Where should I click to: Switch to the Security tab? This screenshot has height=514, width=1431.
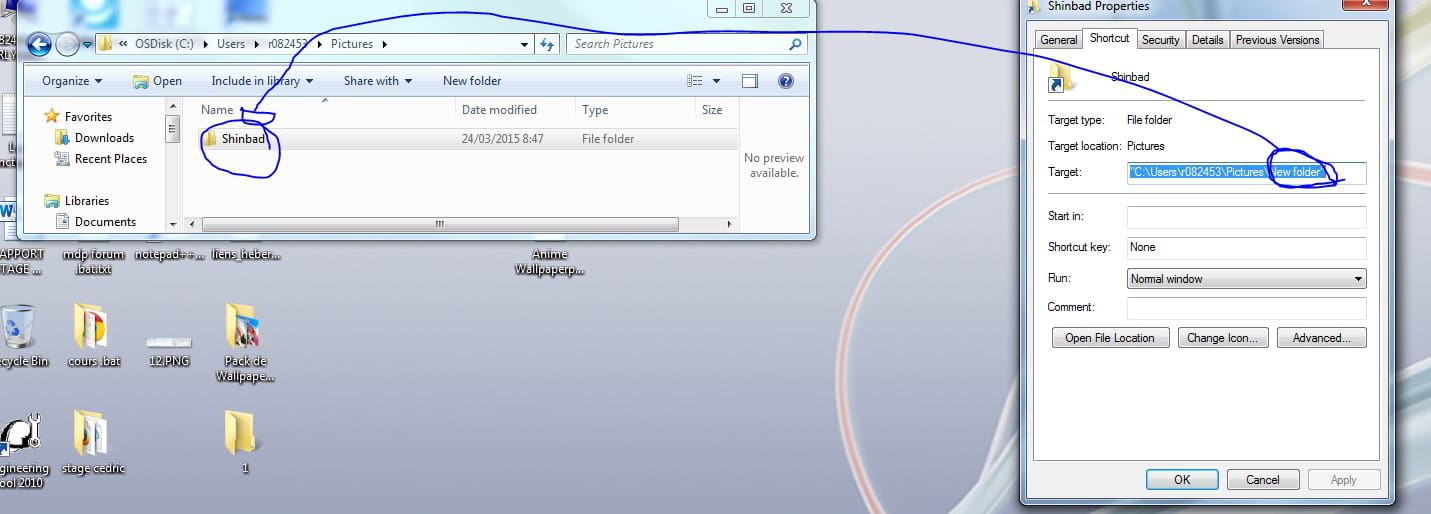[1160, 40]
